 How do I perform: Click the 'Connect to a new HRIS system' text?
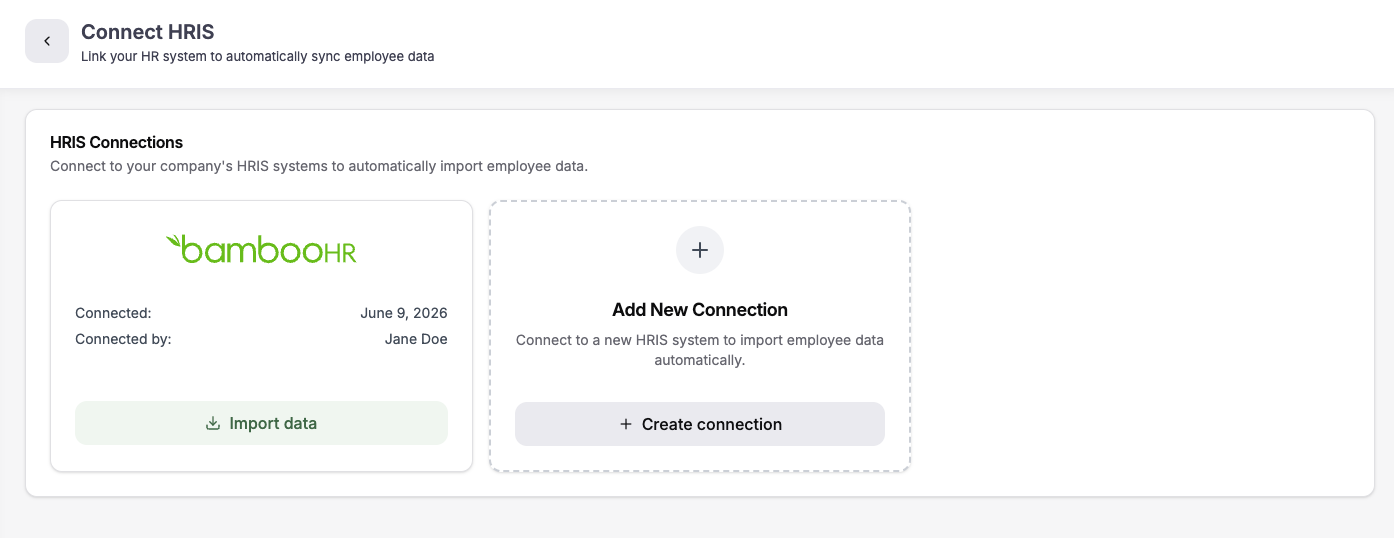pos(700,350)
